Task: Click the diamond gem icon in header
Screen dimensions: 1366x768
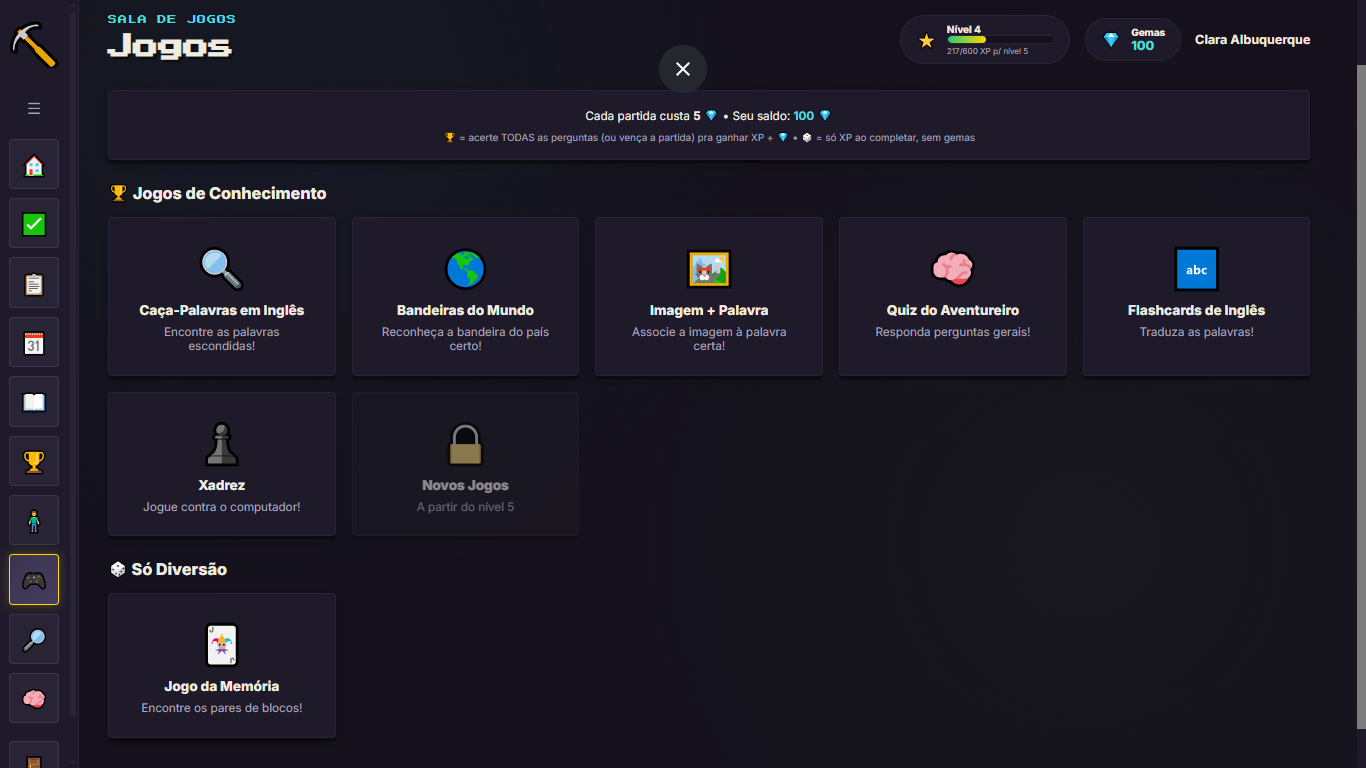Action: tap(1111, 40)
